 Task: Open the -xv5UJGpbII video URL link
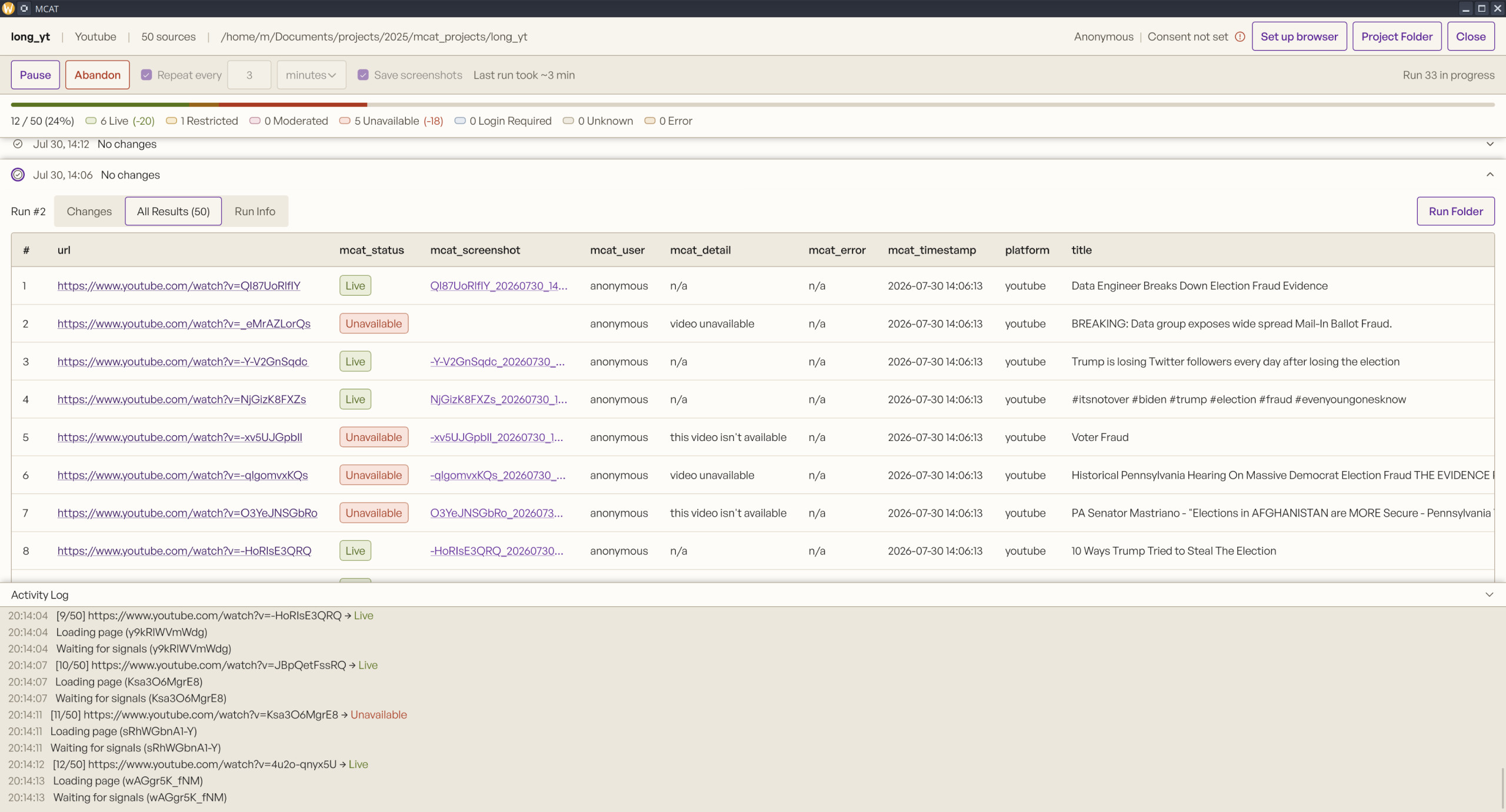point(180,437)
